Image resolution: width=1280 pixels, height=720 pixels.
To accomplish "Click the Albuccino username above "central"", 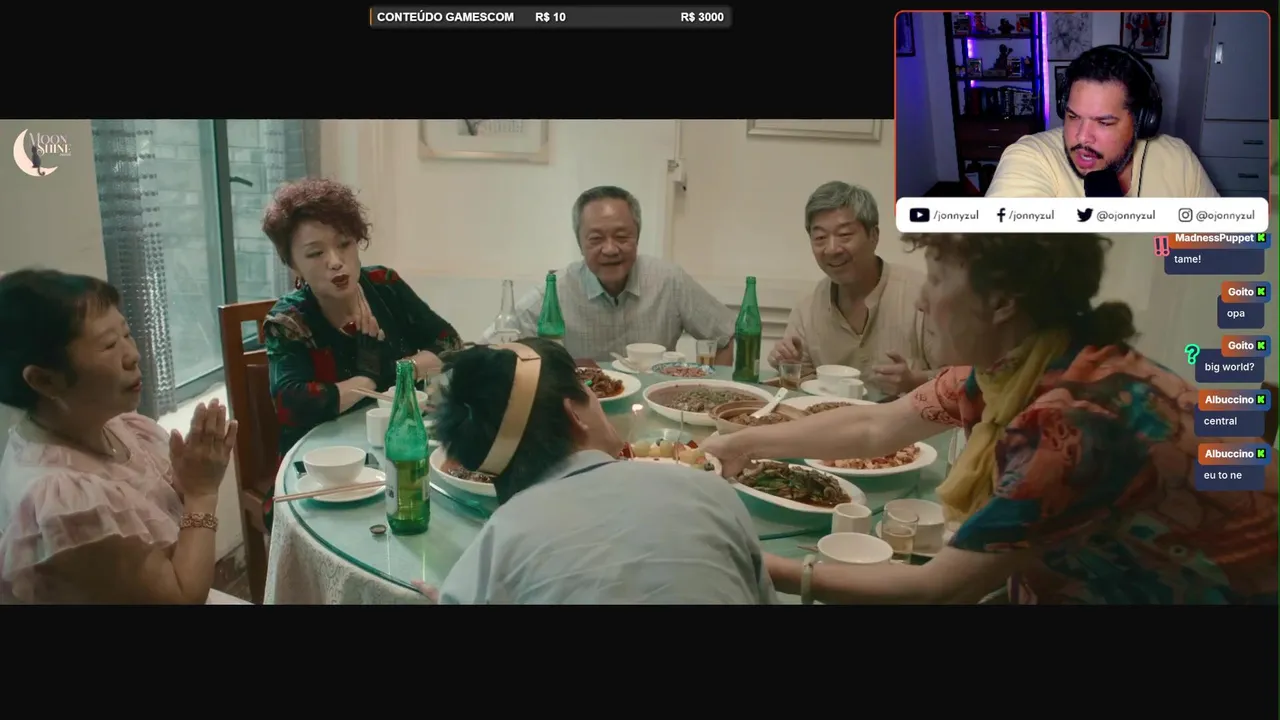I will tap(1229, 400).
